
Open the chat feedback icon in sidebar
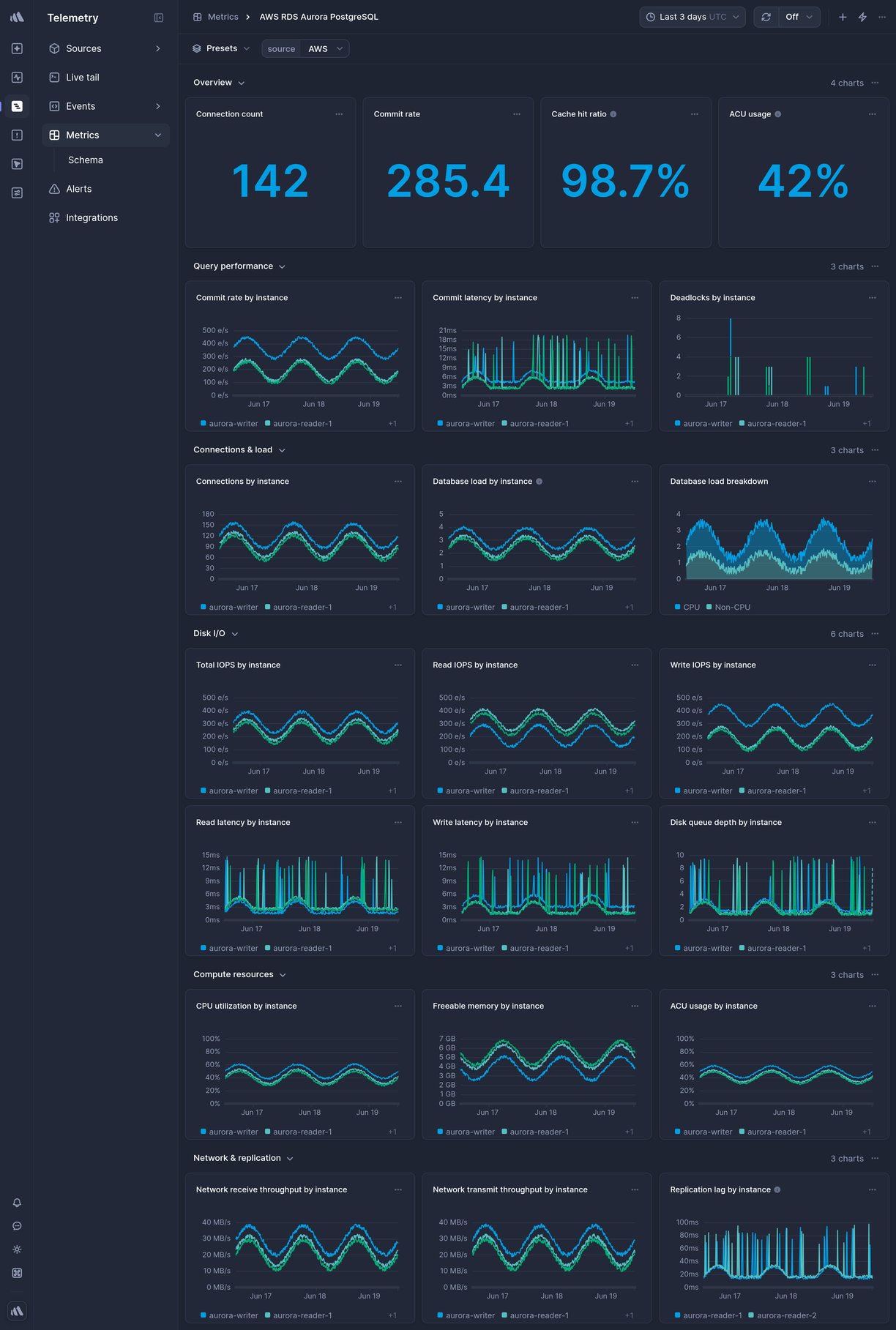(x=17, y=1226)
